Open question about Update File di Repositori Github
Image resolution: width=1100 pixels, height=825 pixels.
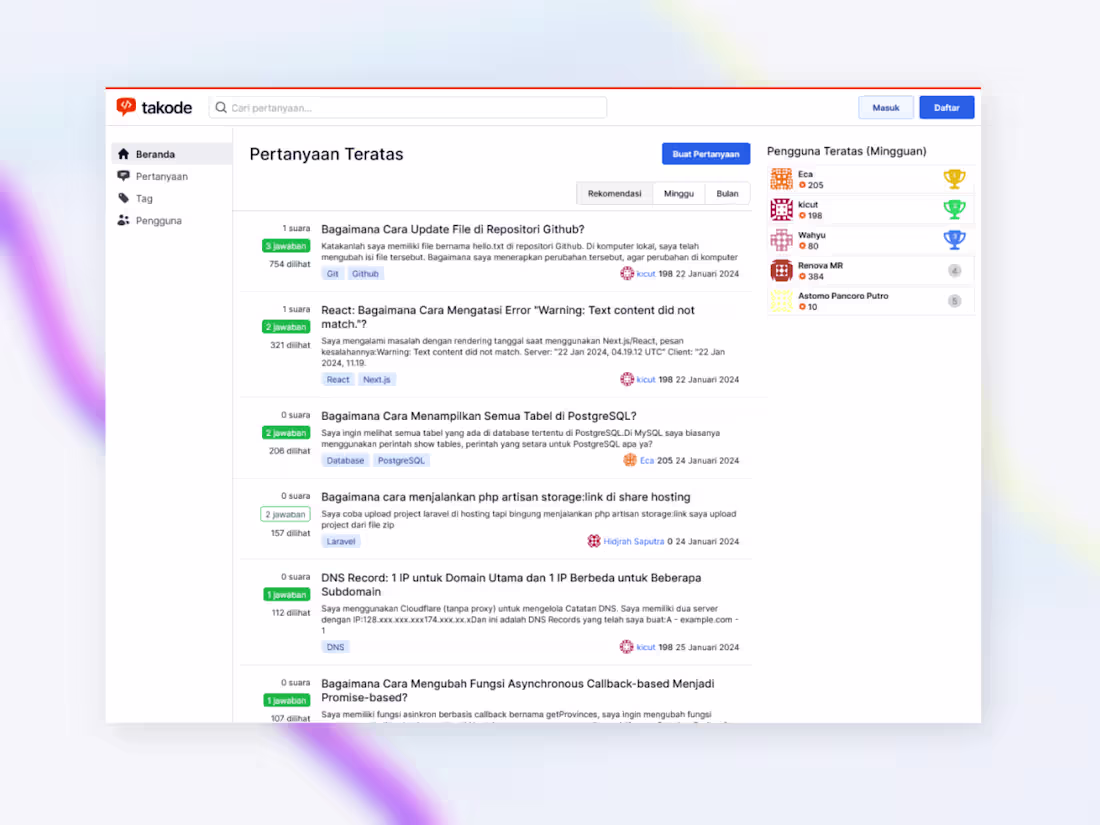(x=452, y=229)
